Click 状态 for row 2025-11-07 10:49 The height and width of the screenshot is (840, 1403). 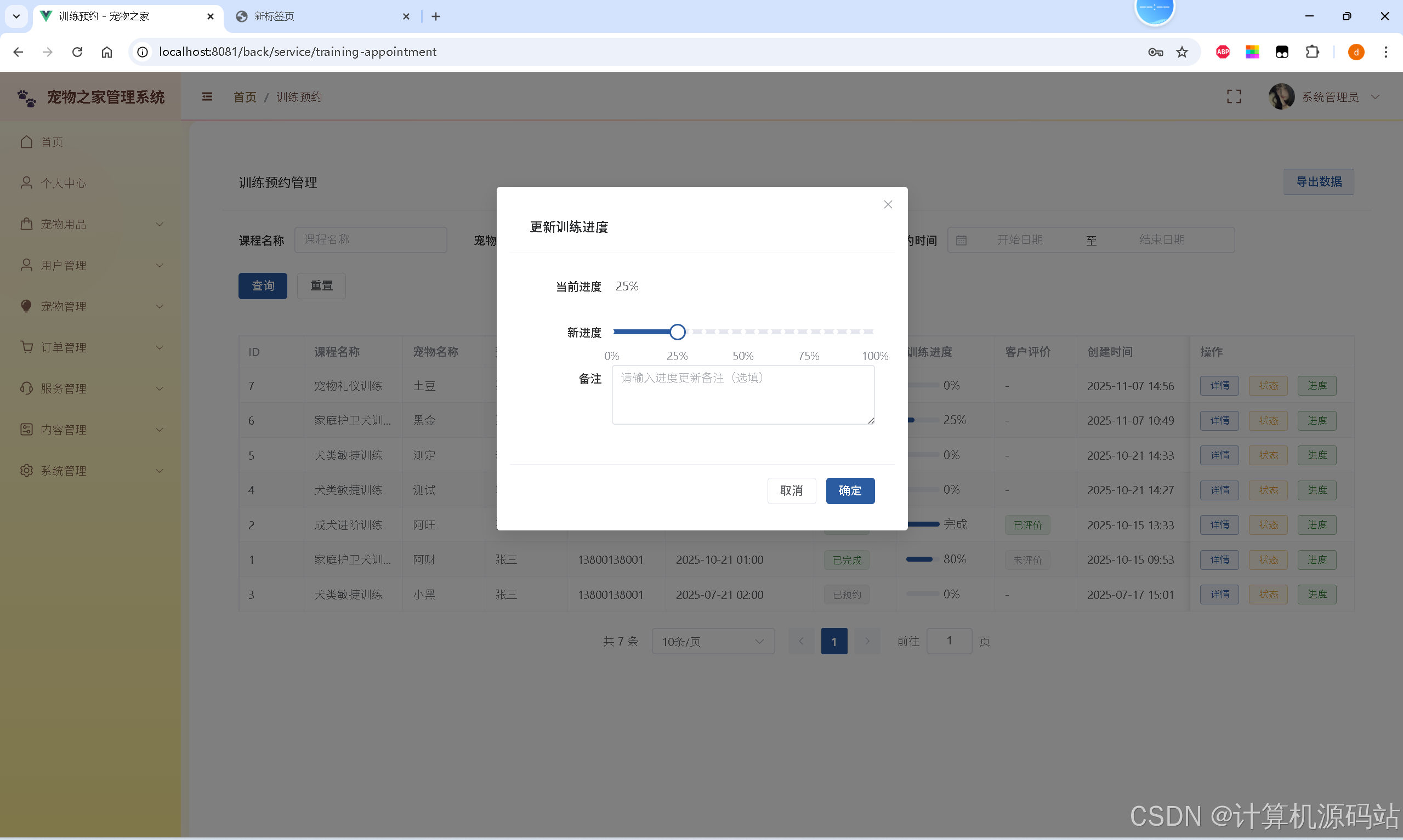(x=1268, y=421)
